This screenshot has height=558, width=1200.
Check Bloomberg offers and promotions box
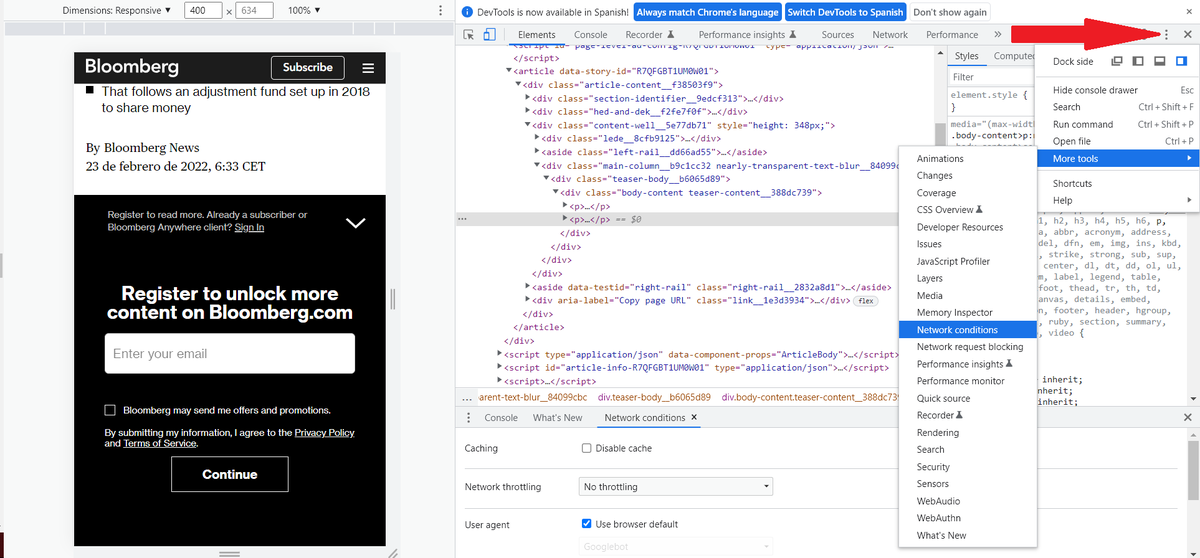coord(110,410)
